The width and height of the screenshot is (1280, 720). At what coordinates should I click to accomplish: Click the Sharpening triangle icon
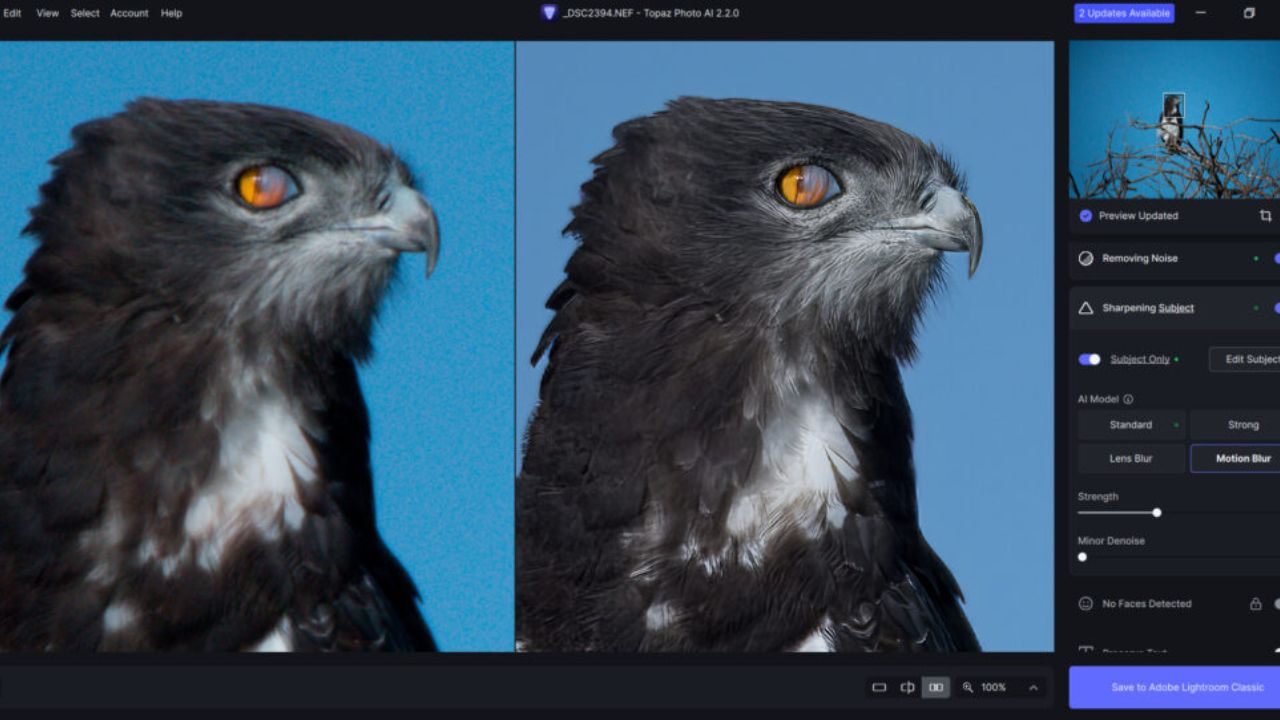pyautogui.click(x=1086, y=308)
